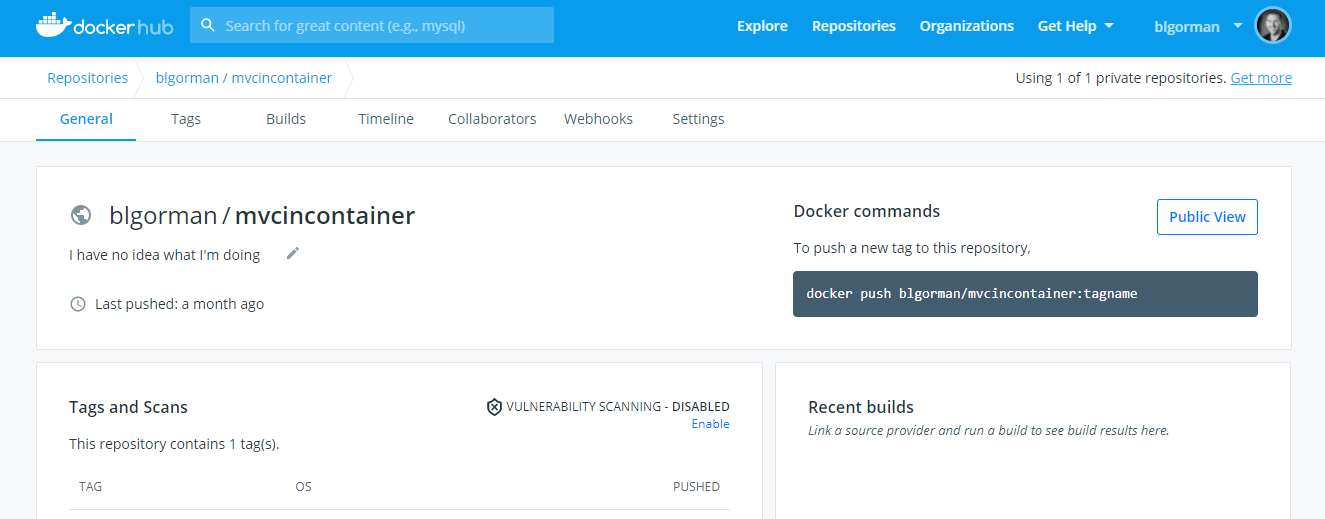Viewport: 1325px width, 519px height.
Task: Focus the Docker Hub search field
Action: [x=372, y=25]
